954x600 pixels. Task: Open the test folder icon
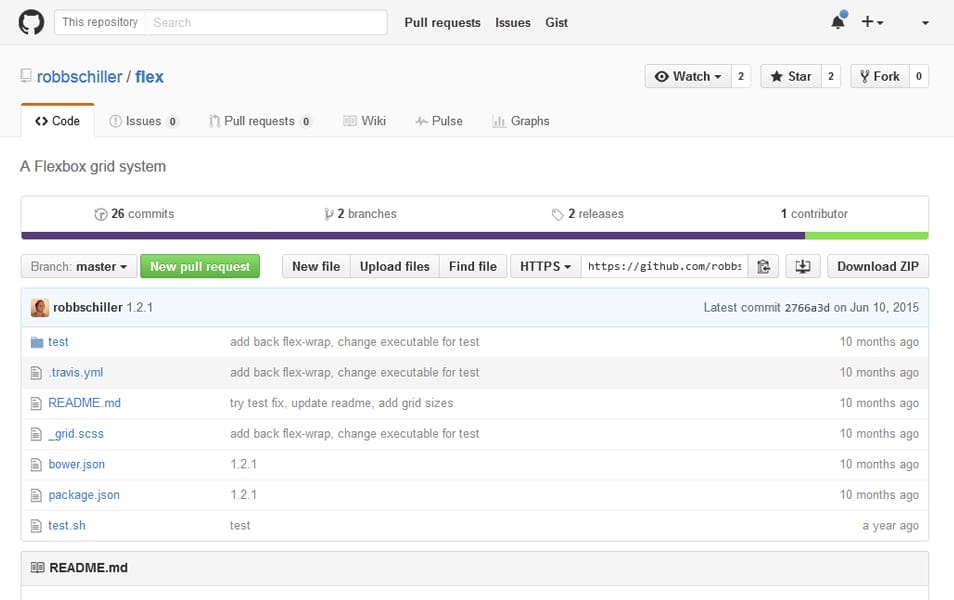click(x=37, y=342)
